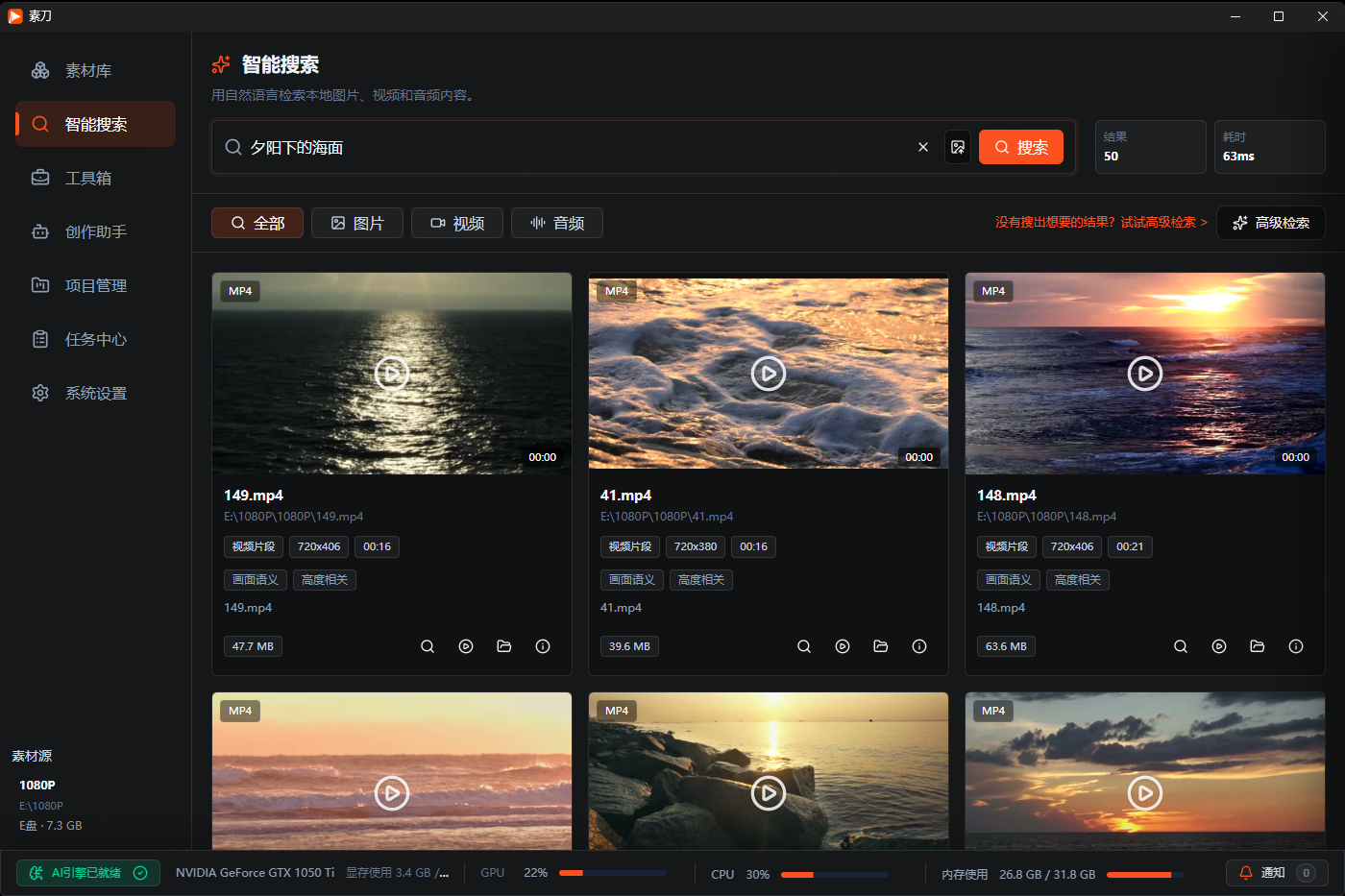The width and height of the screenshot is (1345, 896).
Task: Open the beach waves thumbnail in second row left
Action: click(x=392, y=771)
